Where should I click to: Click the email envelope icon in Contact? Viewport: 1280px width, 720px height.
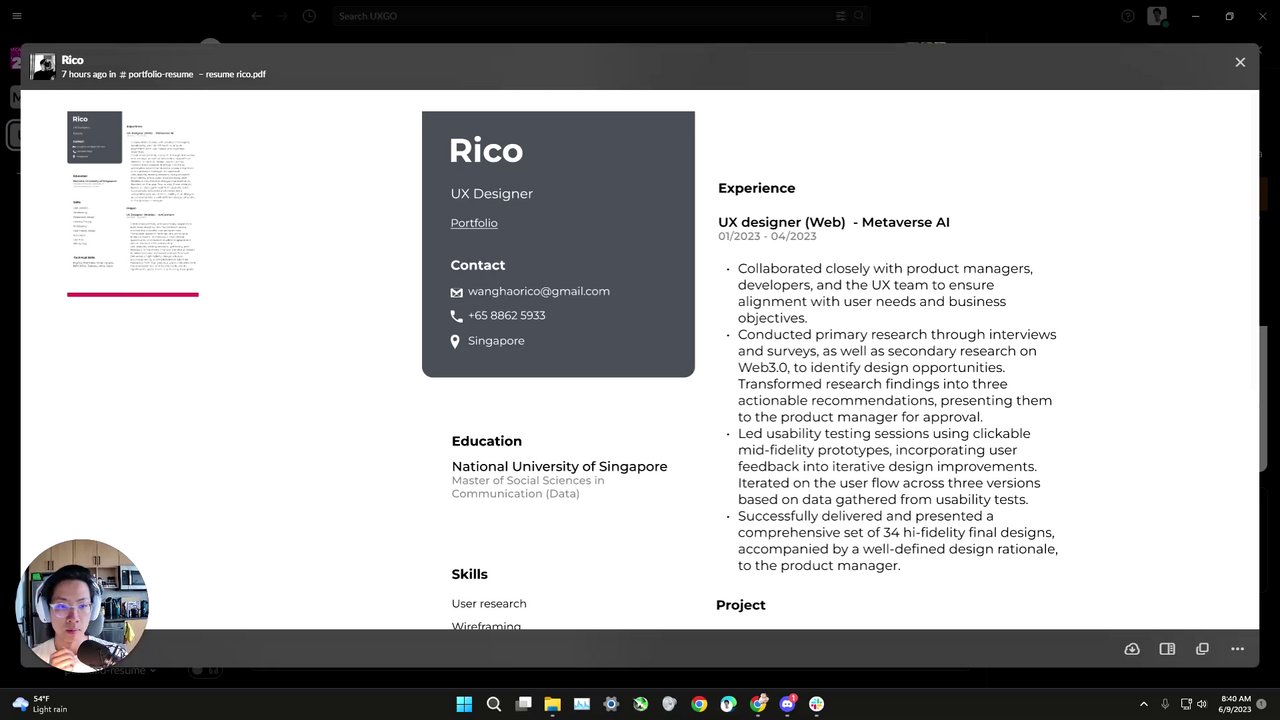point(456,292)
